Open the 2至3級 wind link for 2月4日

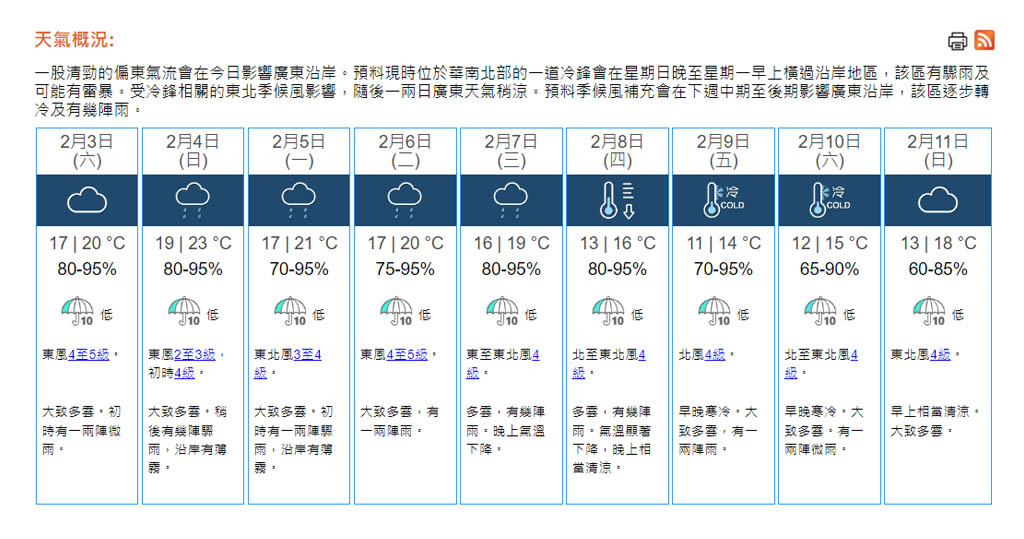(195, 355)
